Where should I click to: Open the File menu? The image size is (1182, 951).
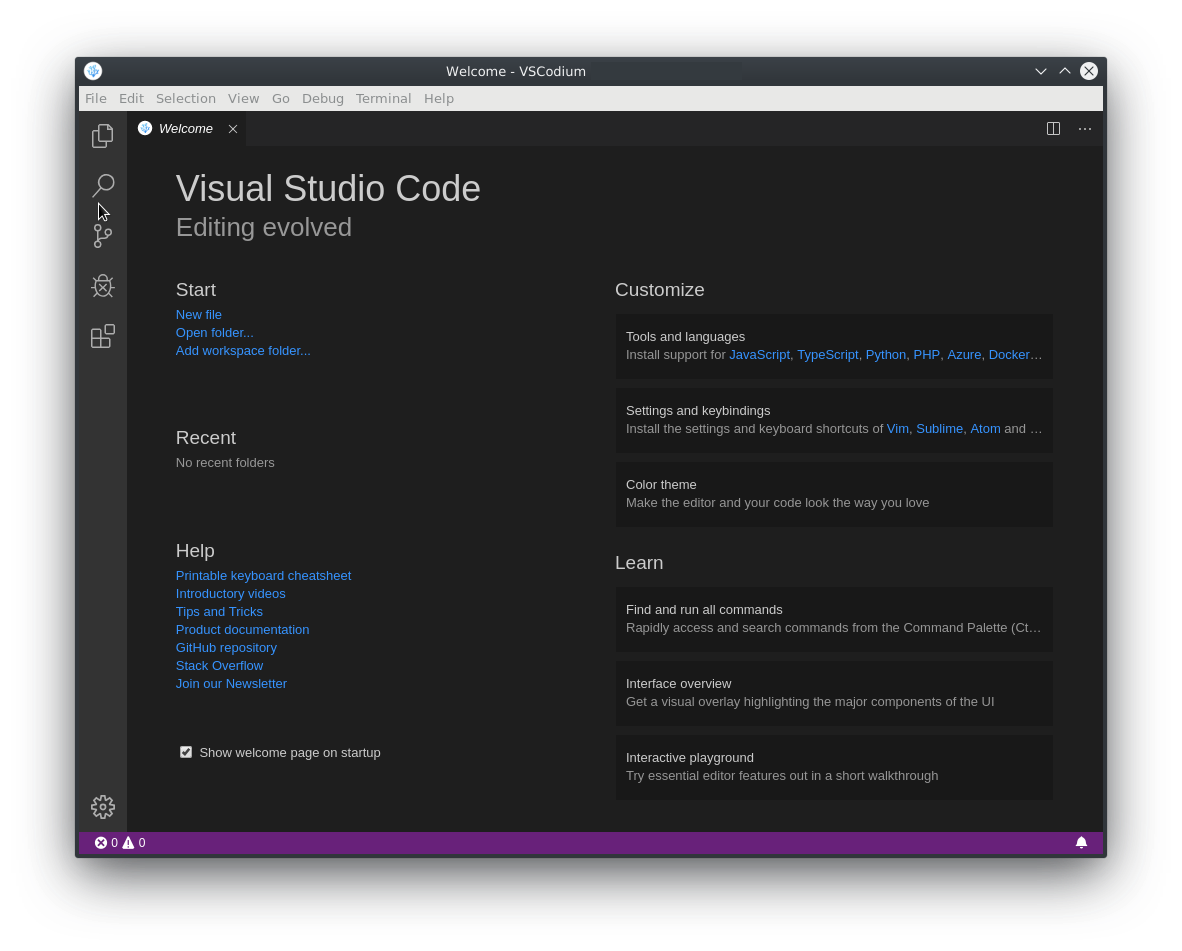pos(96,98)
